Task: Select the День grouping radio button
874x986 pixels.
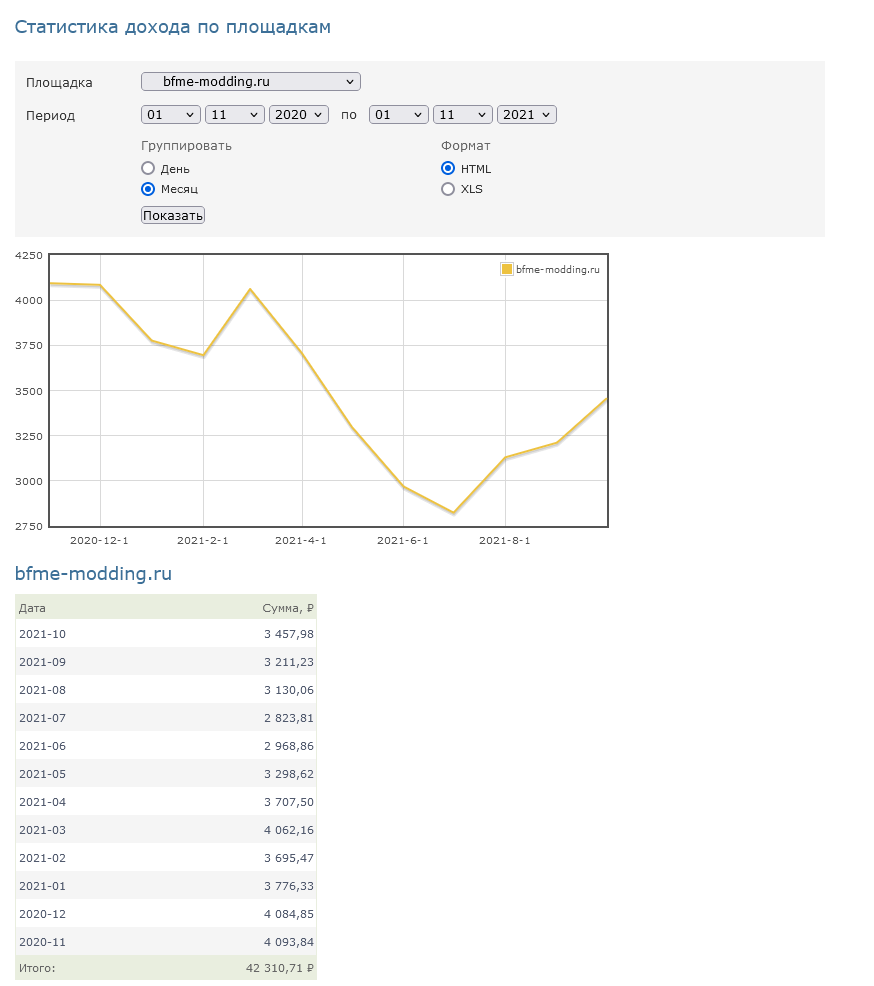Action: click(x=148, y=169)
